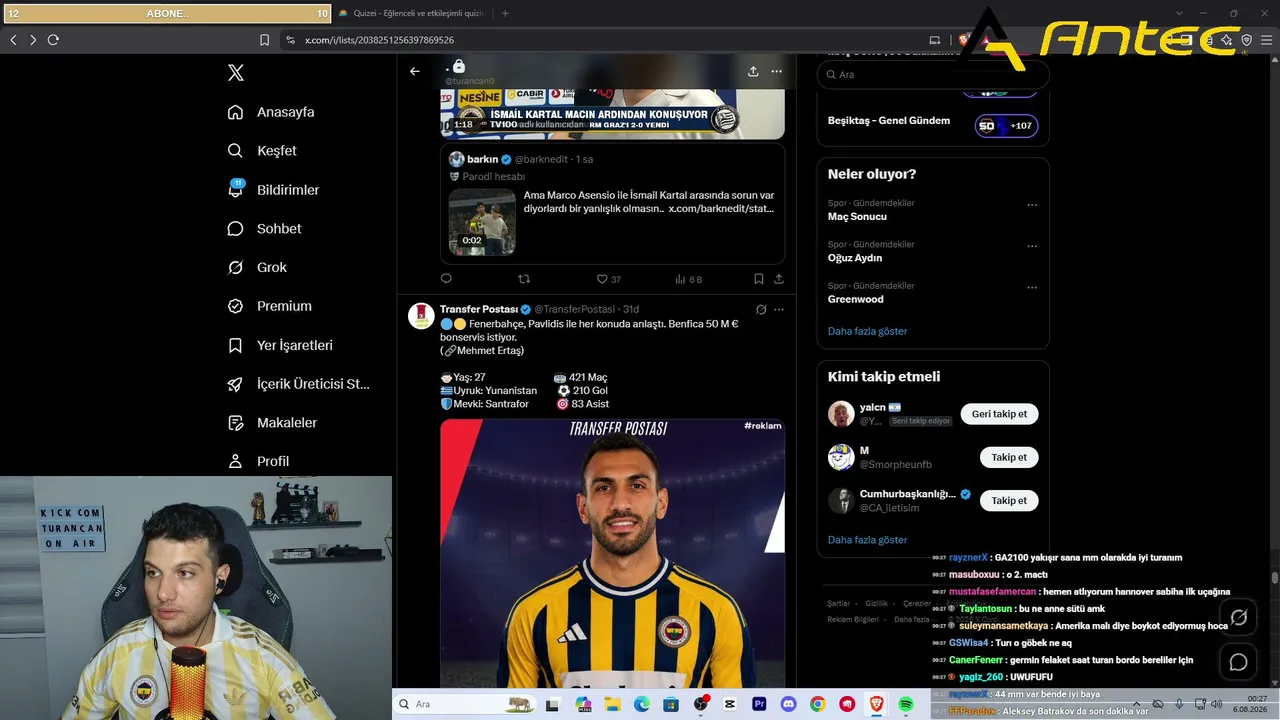Screen dimensions: 1280x720
Task: Open Google Chrome from taskbar
Action: point(818,704)
